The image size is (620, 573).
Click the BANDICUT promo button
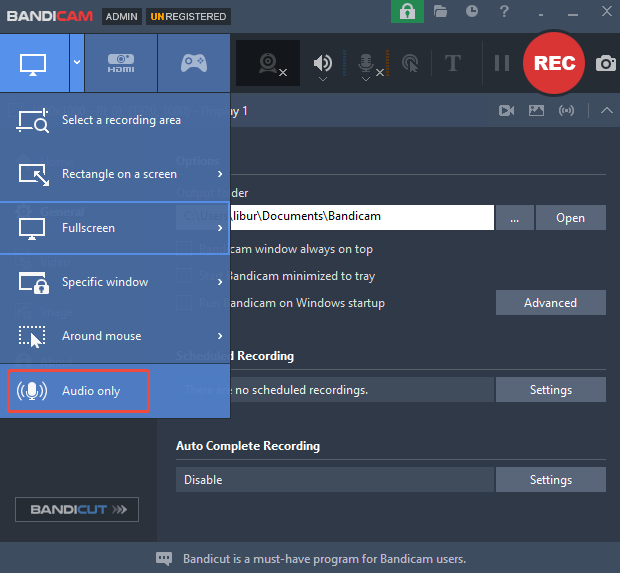77,509
